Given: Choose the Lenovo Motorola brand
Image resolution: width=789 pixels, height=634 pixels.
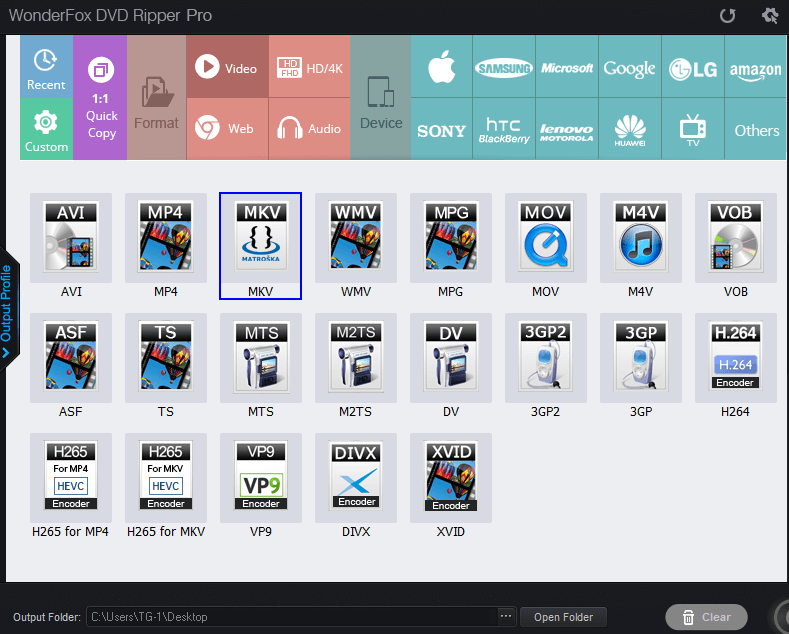Looking at the screenshot, I should pyautogui.click(x=567, y=129).
